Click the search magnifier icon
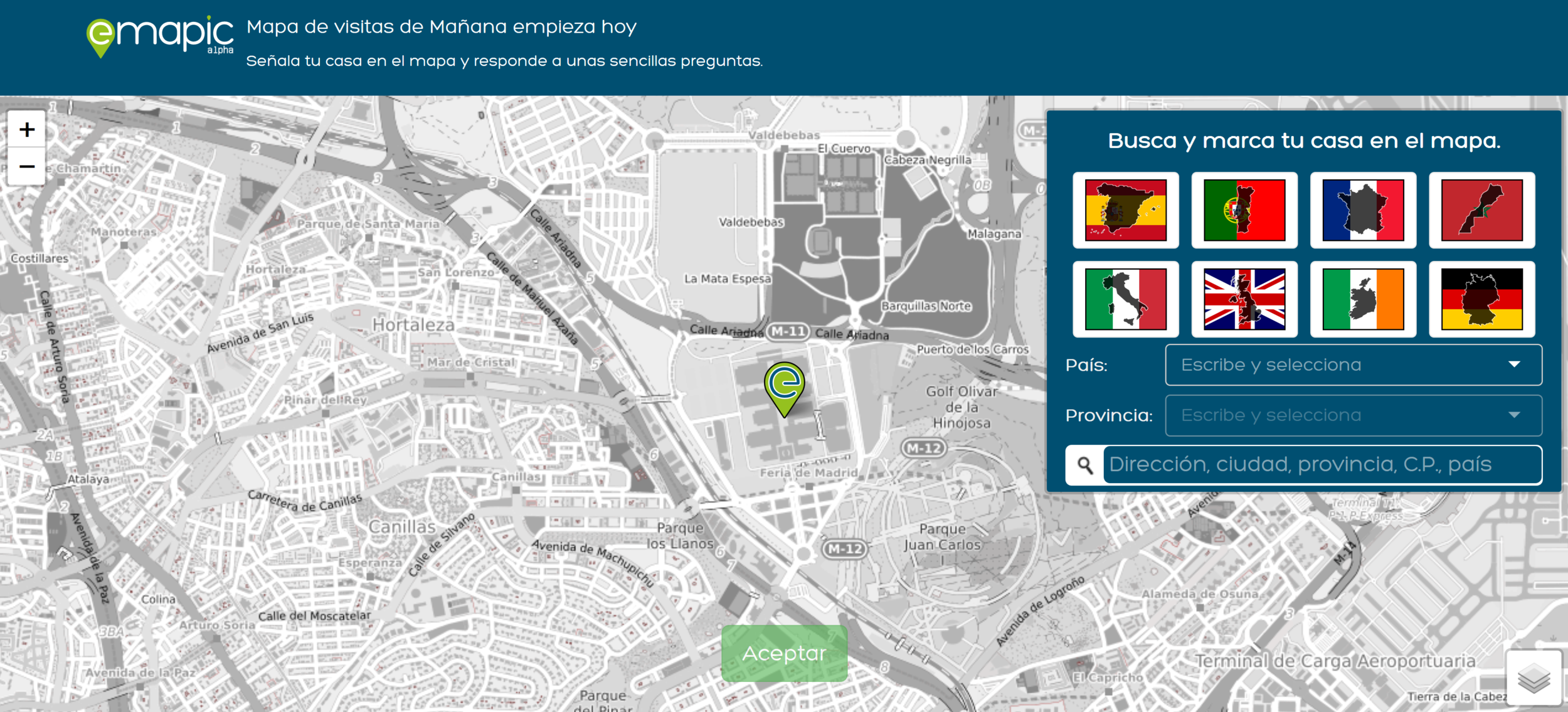The width and height of the screenshot is (1568, 712). (1085, 465)
